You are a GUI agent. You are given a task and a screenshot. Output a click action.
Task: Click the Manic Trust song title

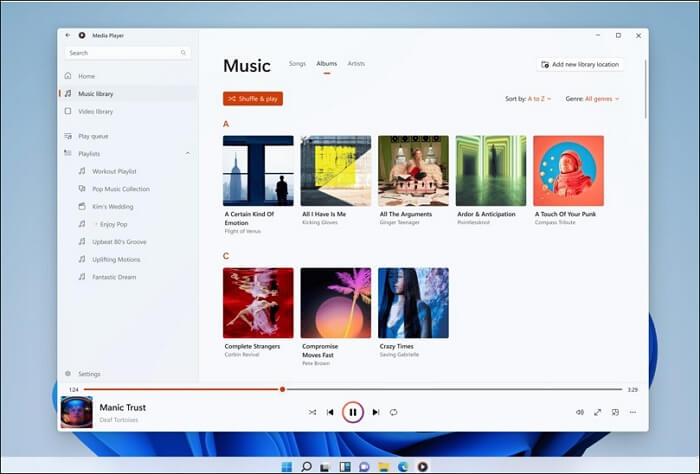pyautogui.click(x=123, y=407)
